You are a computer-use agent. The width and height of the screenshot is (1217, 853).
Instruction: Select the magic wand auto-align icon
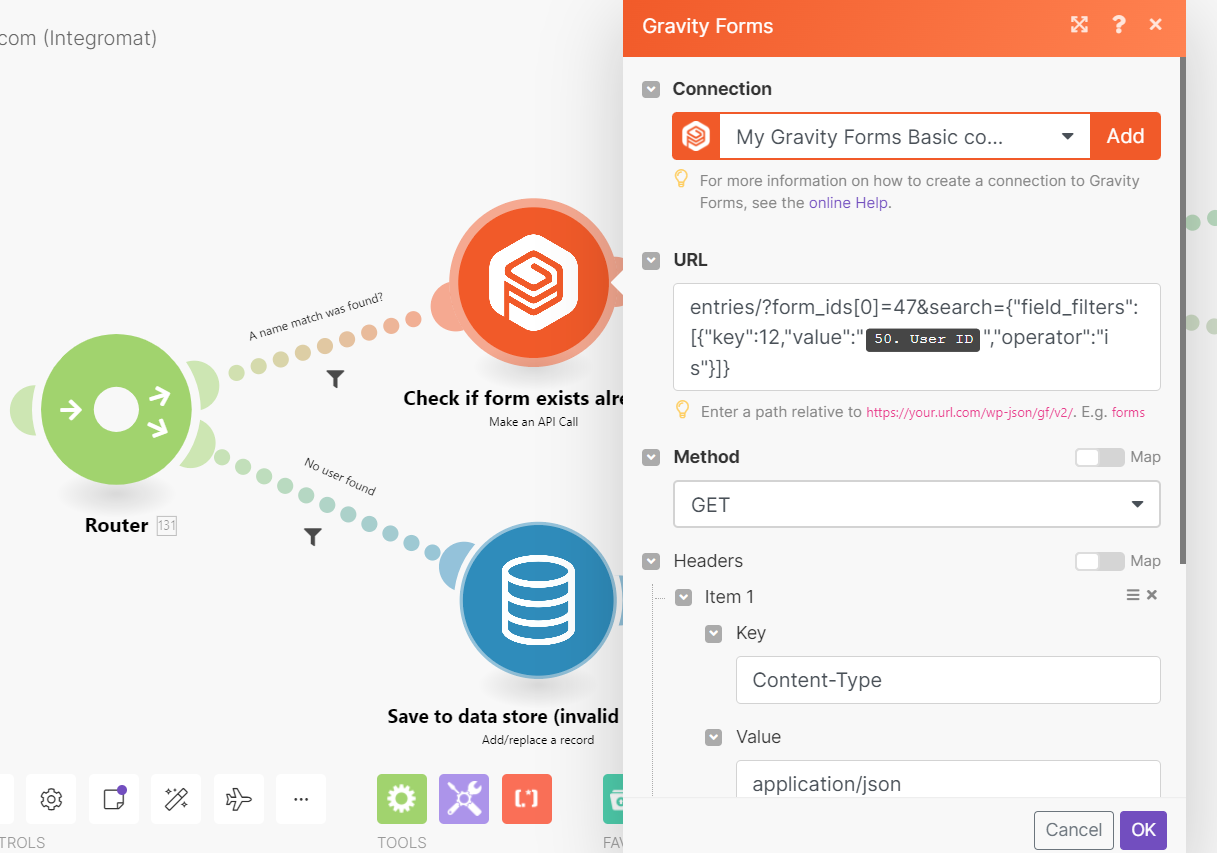click(x=175, y=799)
